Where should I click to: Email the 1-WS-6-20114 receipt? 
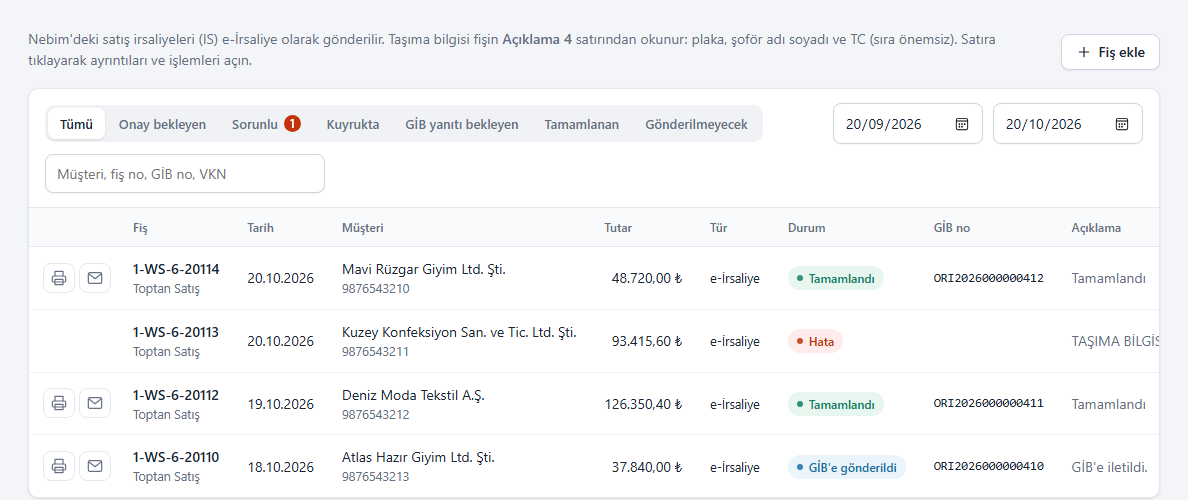[x=95, y=278]
